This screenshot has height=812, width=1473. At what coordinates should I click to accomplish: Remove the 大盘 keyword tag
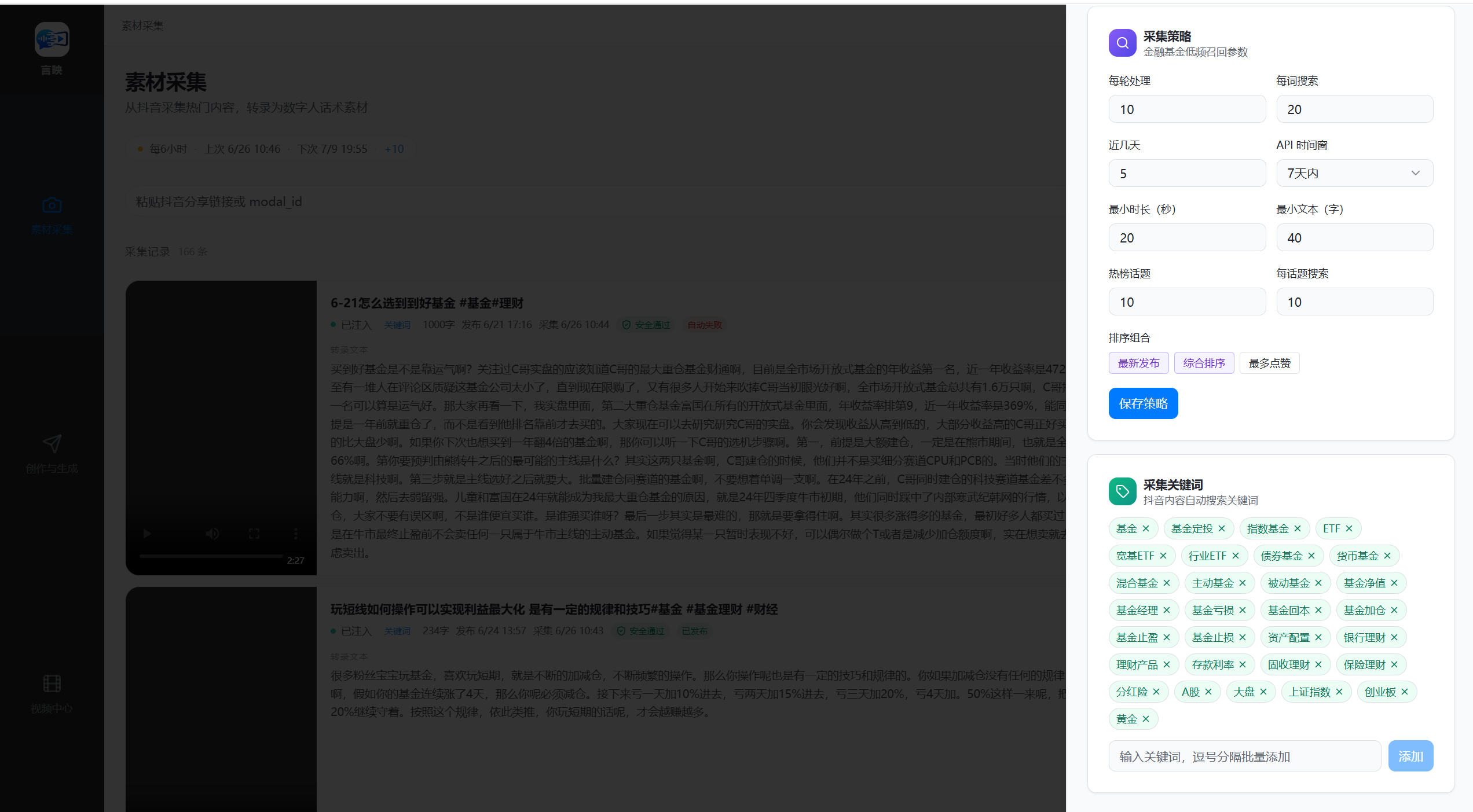(x=1263, y=692)
